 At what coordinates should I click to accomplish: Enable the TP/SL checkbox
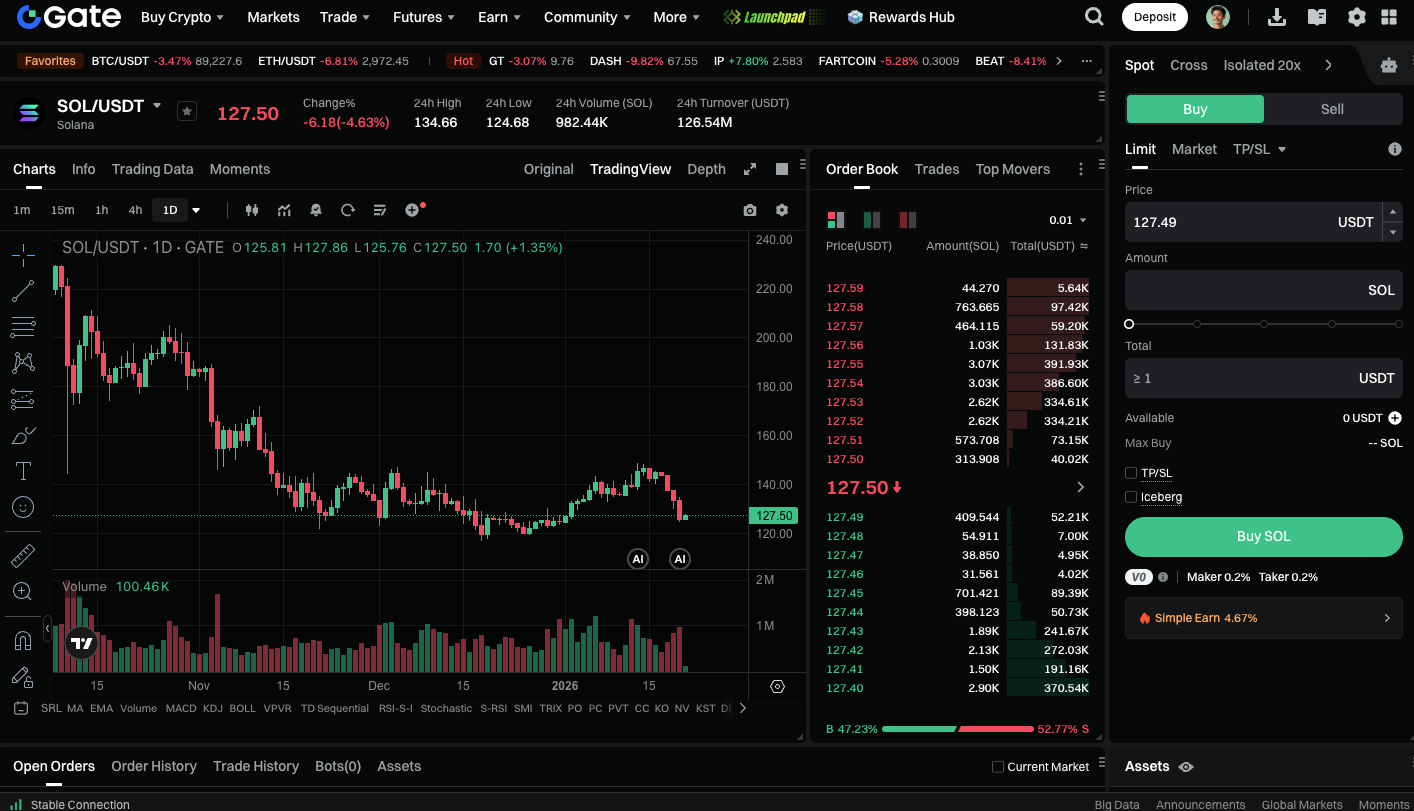coord(1131,473)
